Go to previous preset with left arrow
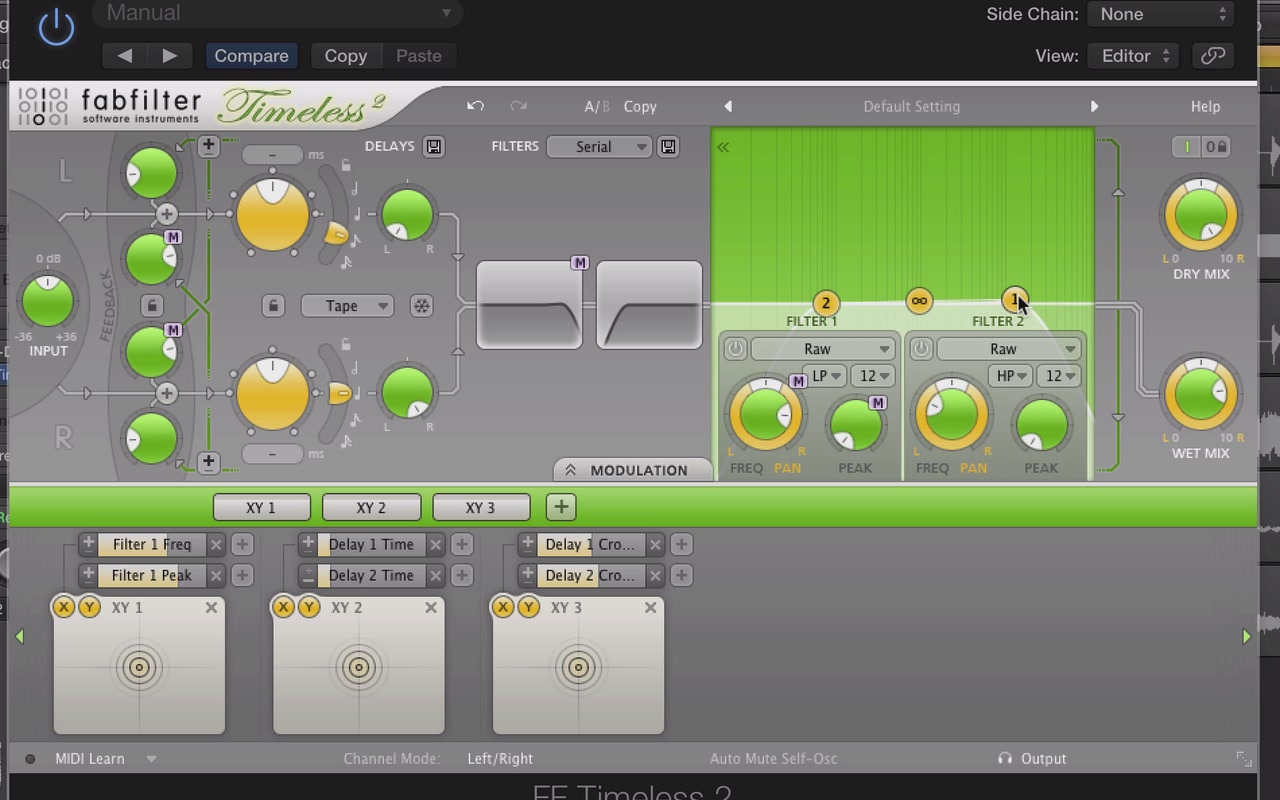The image size is (1280, 800). 125,56
